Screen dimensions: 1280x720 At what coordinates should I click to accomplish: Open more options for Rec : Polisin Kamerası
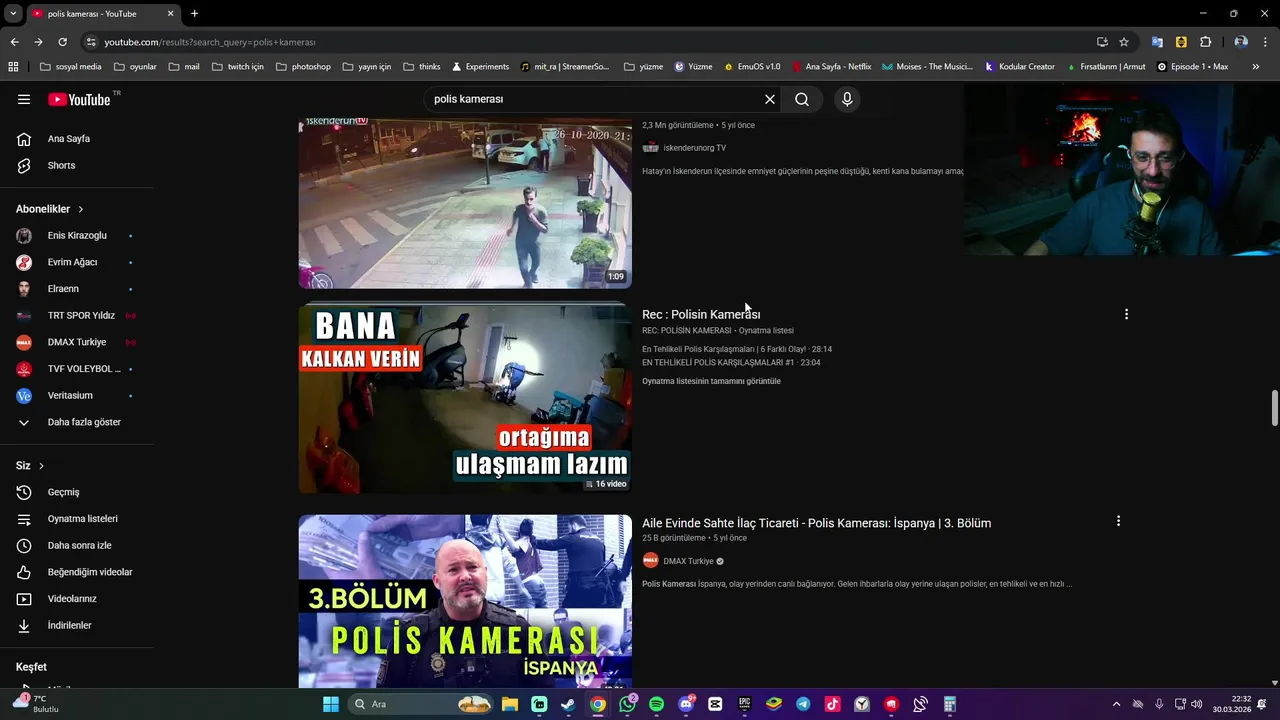1126,314
